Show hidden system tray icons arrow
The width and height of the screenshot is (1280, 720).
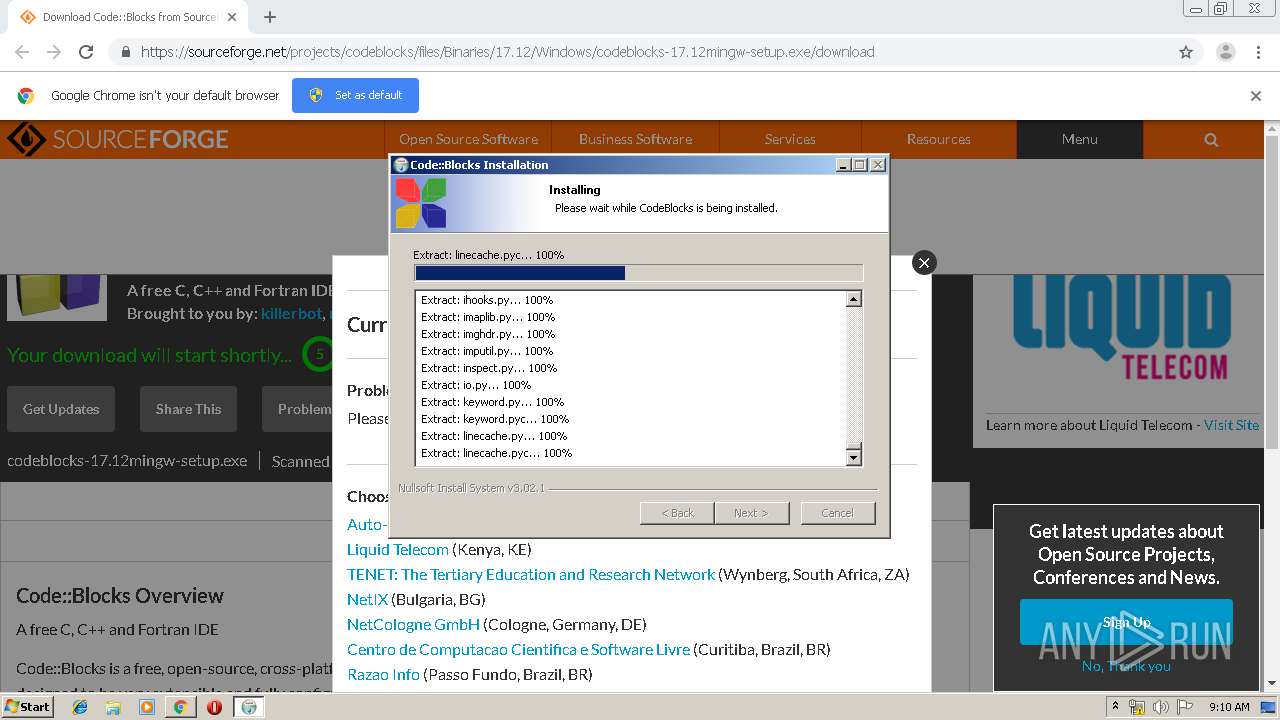coord(1116,706)
